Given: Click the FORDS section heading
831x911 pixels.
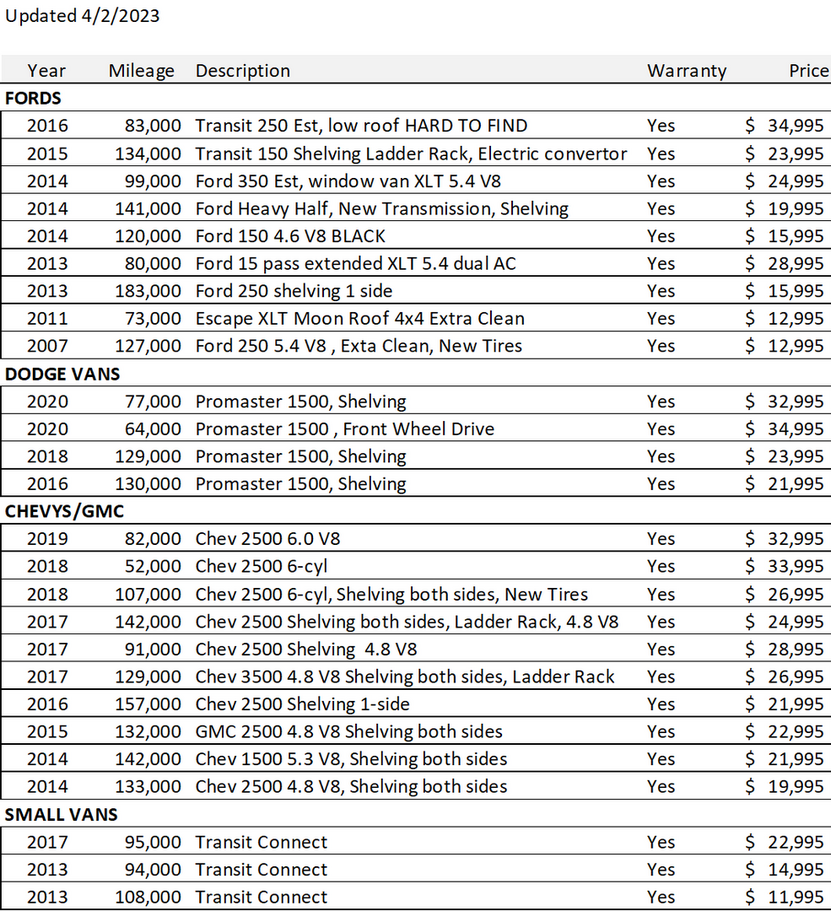Looking at the screenshot, I should coord(33,98).
